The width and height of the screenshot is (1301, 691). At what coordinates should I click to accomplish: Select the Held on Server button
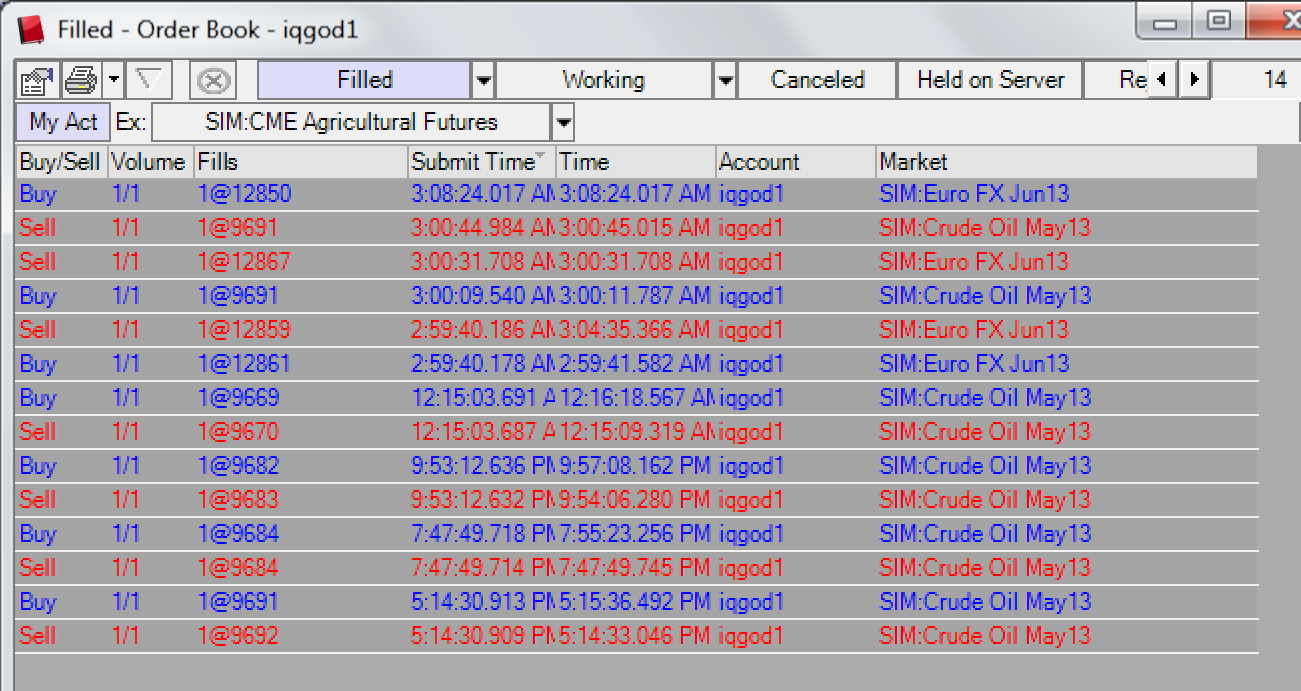(990, 80)
